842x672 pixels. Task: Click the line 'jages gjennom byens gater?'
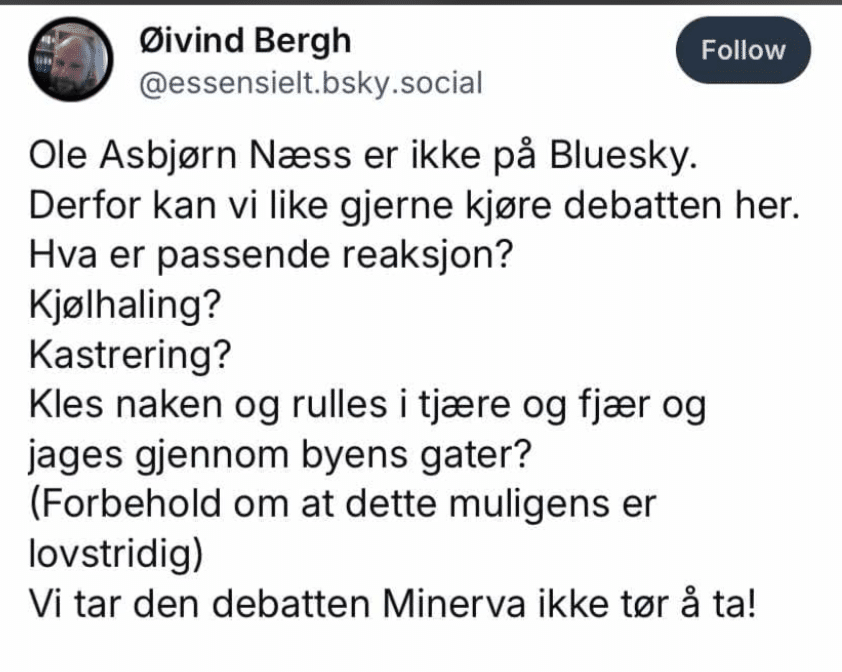pyautogui.click(x=280, y=456)
